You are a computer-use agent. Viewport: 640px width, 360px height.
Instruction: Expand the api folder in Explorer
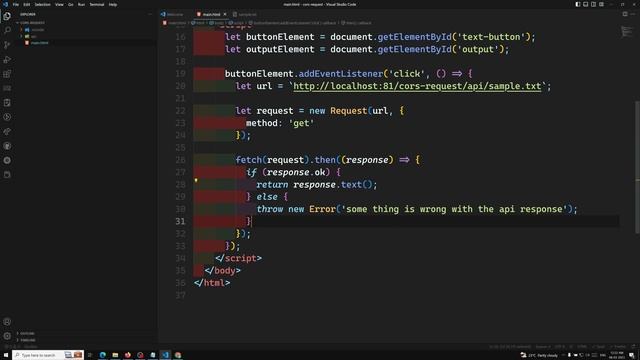[32, 36]
